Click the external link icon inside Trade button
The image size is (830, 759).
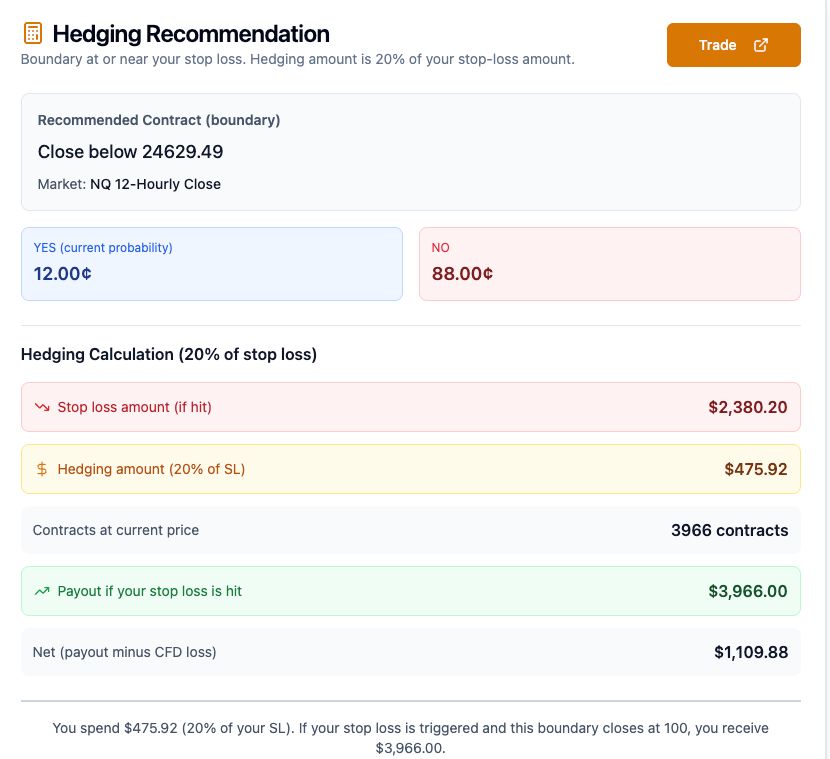tap(760, 44)
